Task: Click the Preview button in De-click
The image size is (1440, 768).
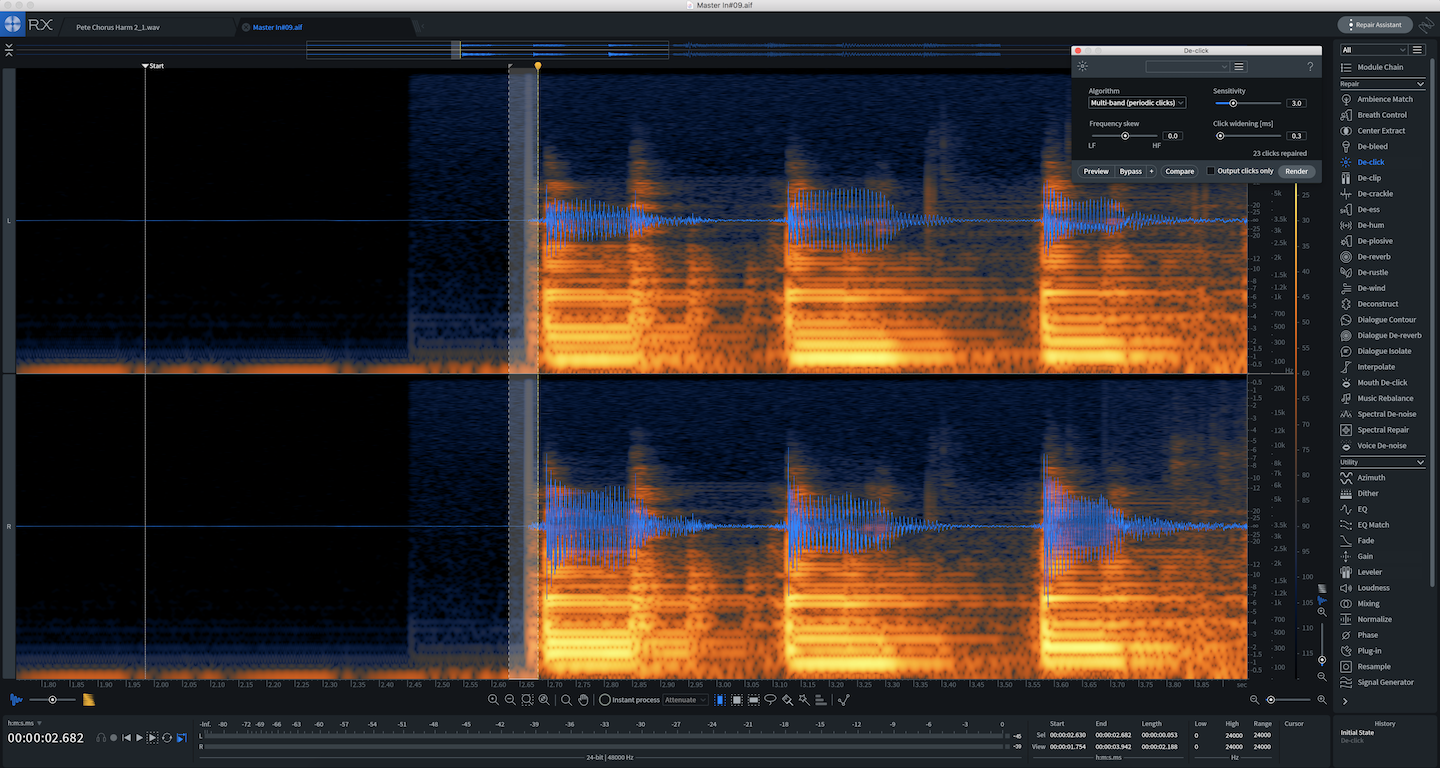Action: pyautogui.click(x=1096, y=171)
